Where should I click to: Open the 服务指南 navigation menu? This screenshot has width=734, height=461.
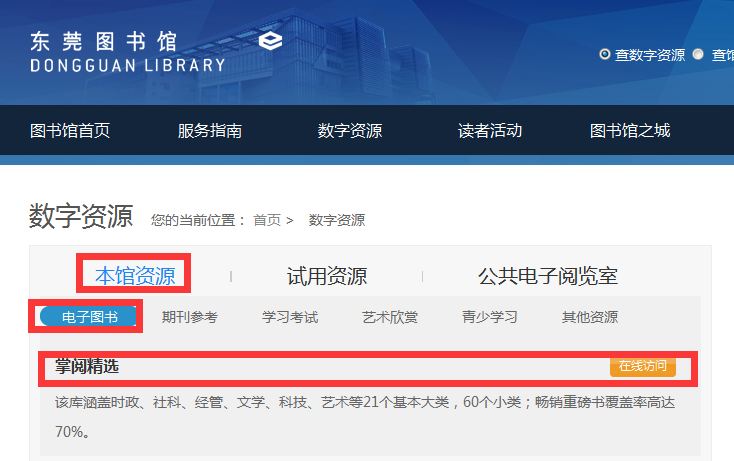coord(210,131)
